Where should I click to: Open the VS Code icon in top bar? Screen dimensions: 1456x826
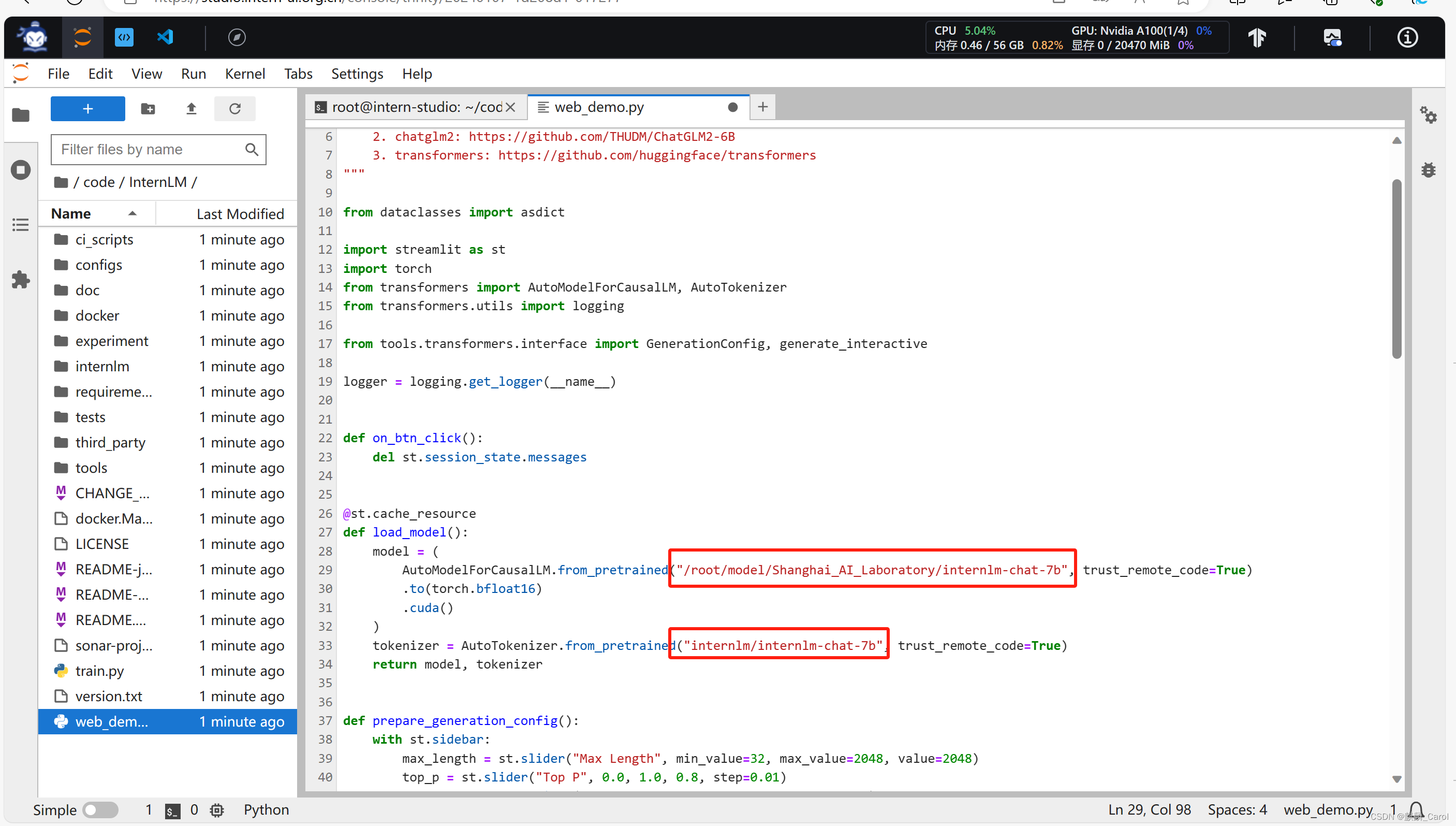click(x=165, y=37)
